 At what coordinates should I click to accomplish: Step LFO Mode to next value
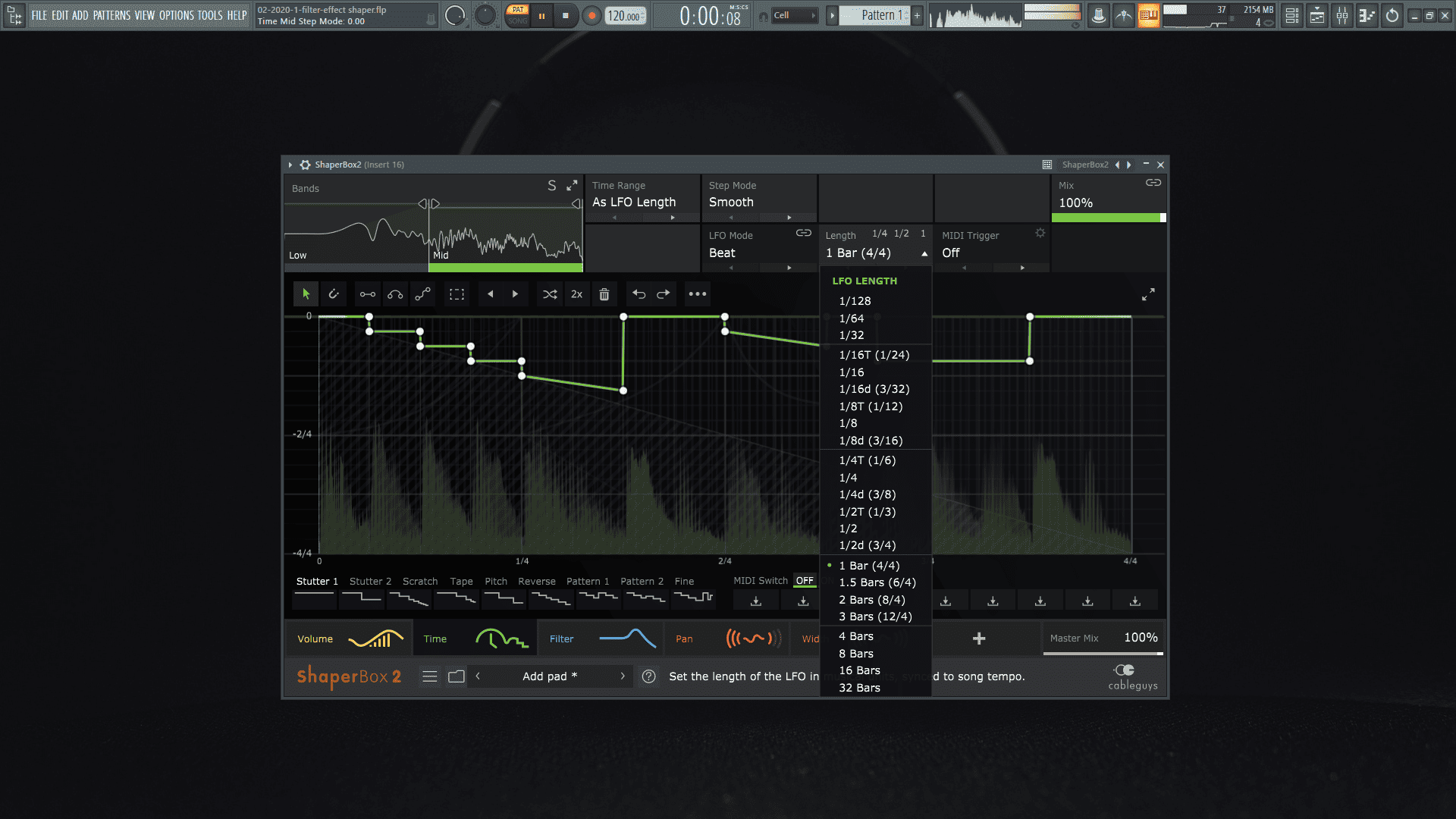click(x=789, y=268)
